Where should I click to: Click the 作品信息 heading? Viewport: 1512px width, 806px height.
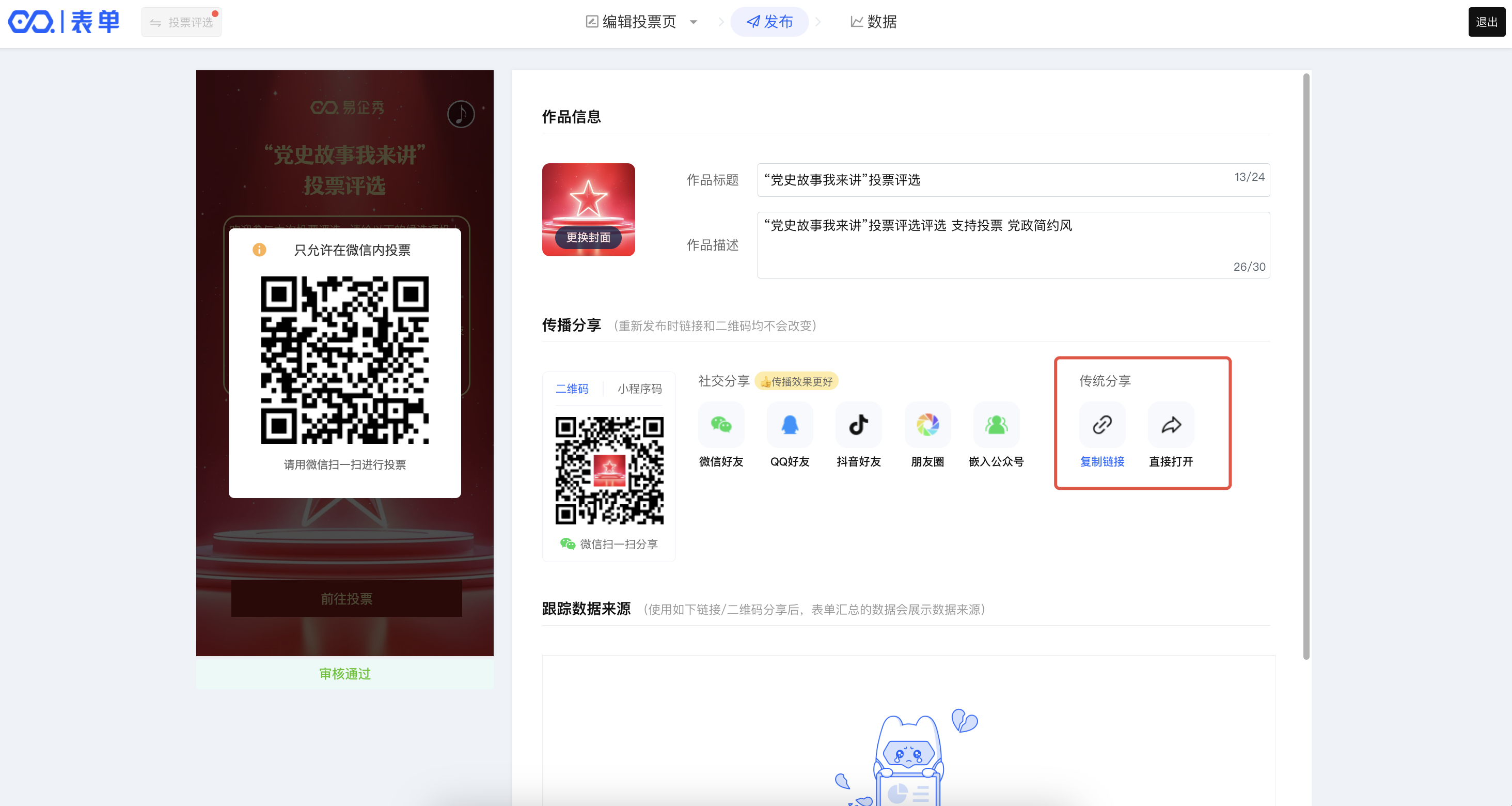[x=571, y=116]
